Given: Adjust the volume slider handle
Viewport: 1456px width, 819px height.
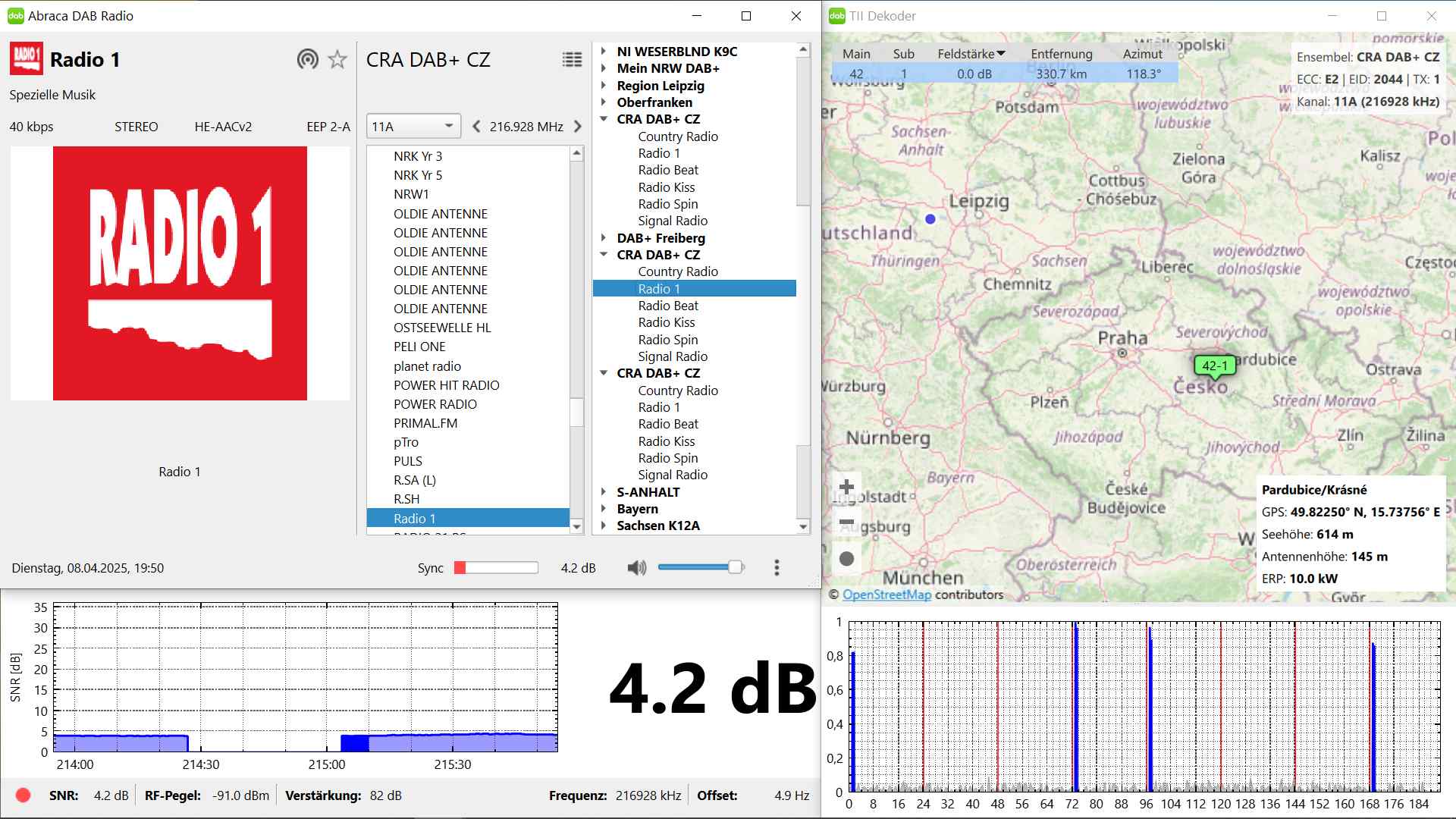Looking at the screenshot, I should coord(735,567).
